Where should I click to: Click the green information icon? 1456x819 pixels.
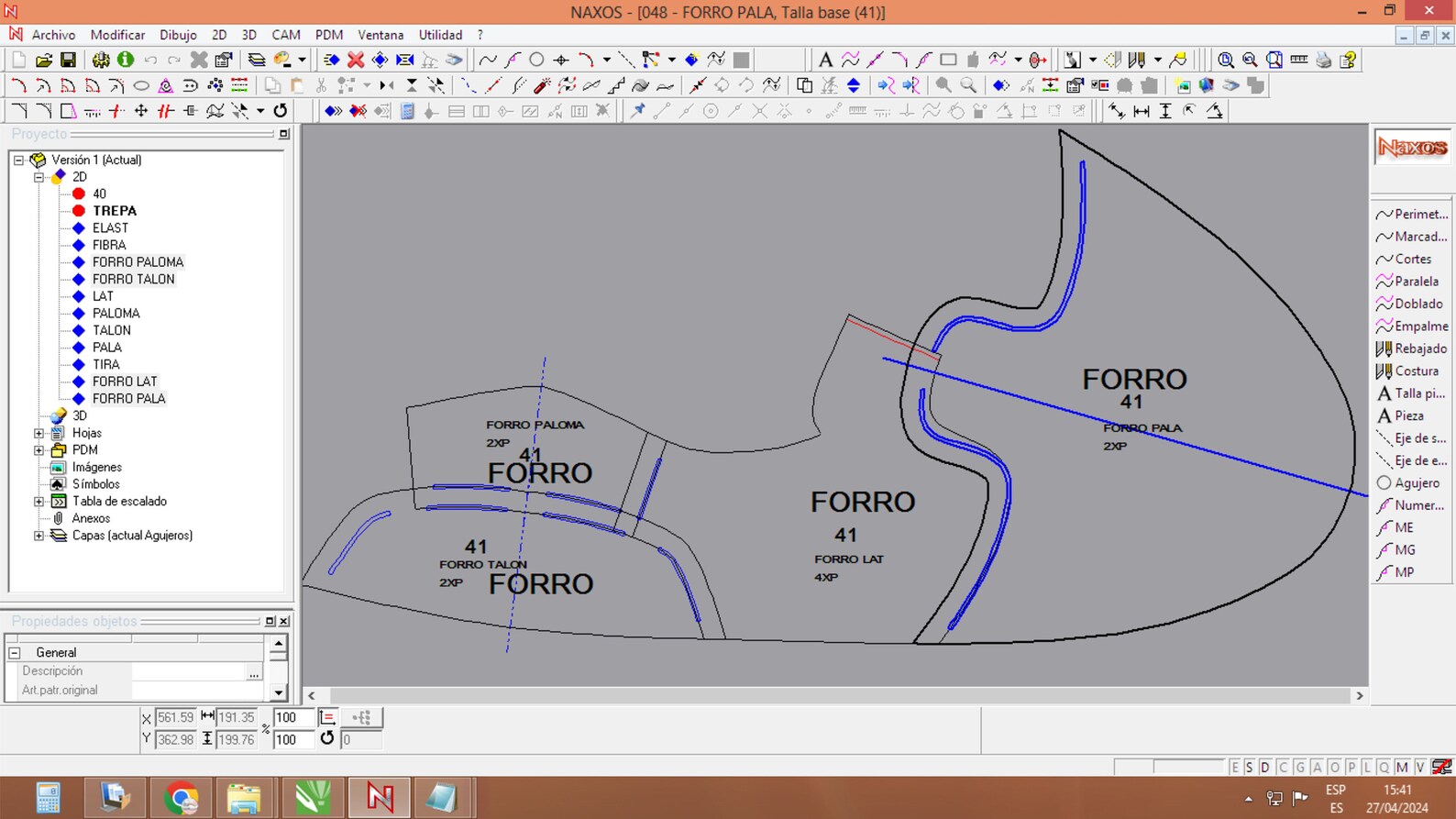click(126, 60)
